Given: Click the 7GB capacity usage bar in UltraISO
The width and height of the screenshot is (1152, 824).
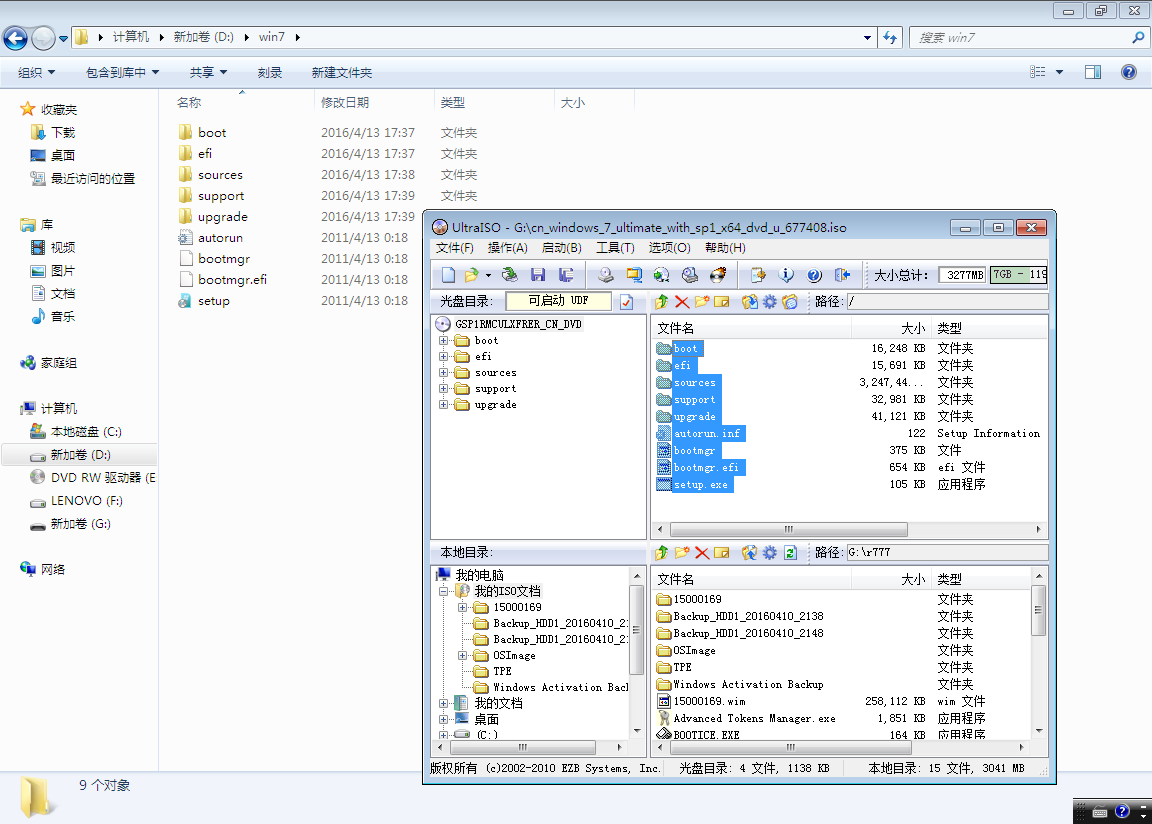Looking at the screenshot, I should click(1018, 275).
